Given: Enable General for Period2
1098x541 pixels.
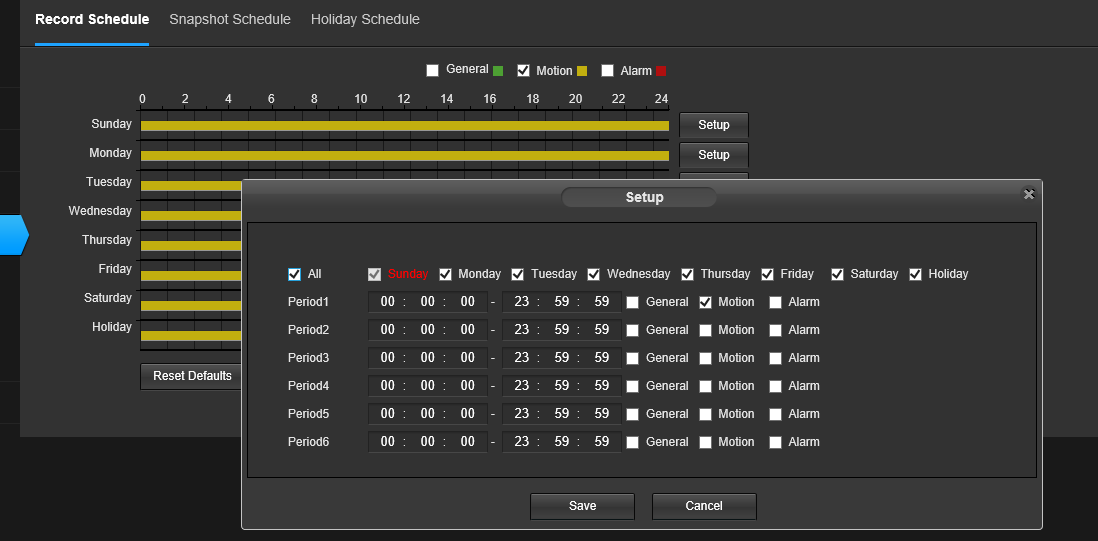Looking at the screenshot, I should [x=632, y=330].
